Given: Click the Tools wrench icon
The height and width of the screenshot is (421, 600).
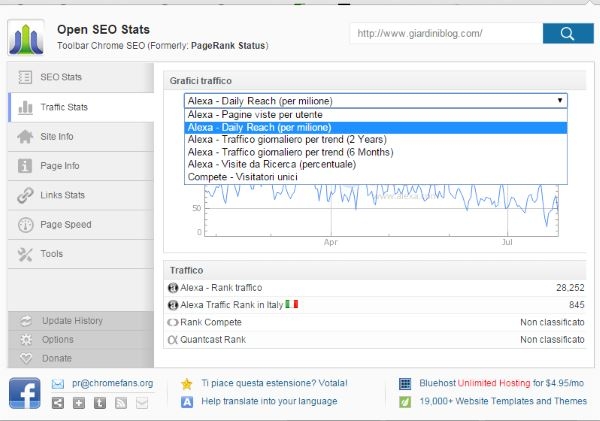Looking at the screenshot, I should [25, 254].
